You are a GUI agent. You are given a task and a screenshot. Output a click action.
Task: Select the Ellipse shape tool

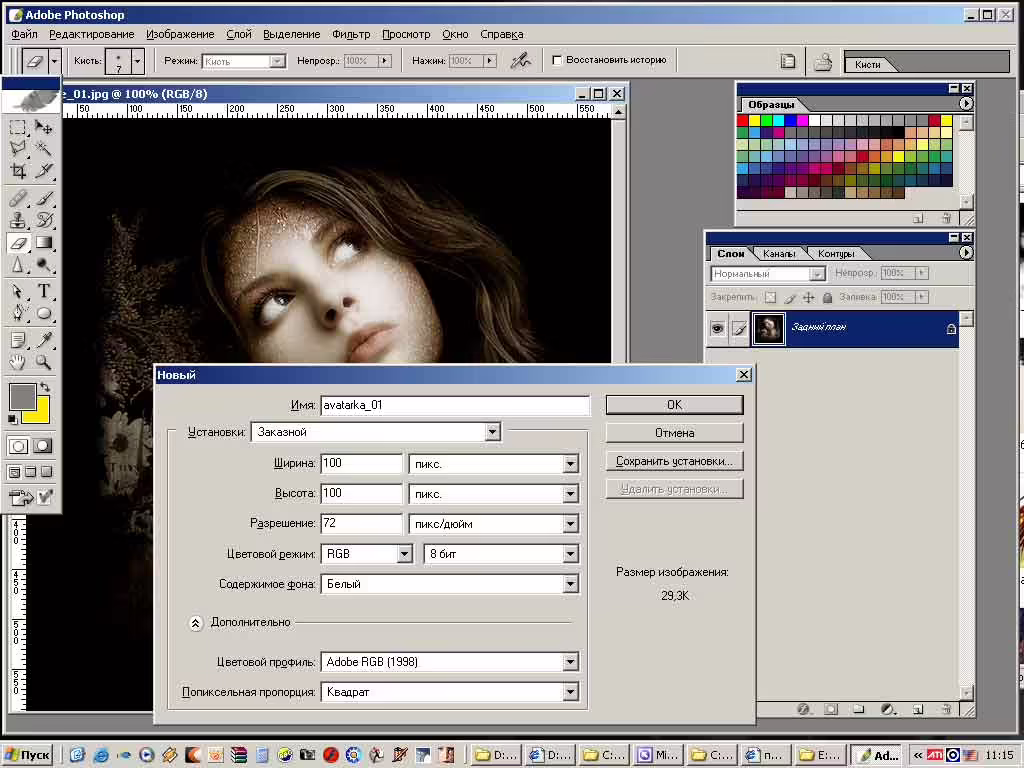pos(44,313)
